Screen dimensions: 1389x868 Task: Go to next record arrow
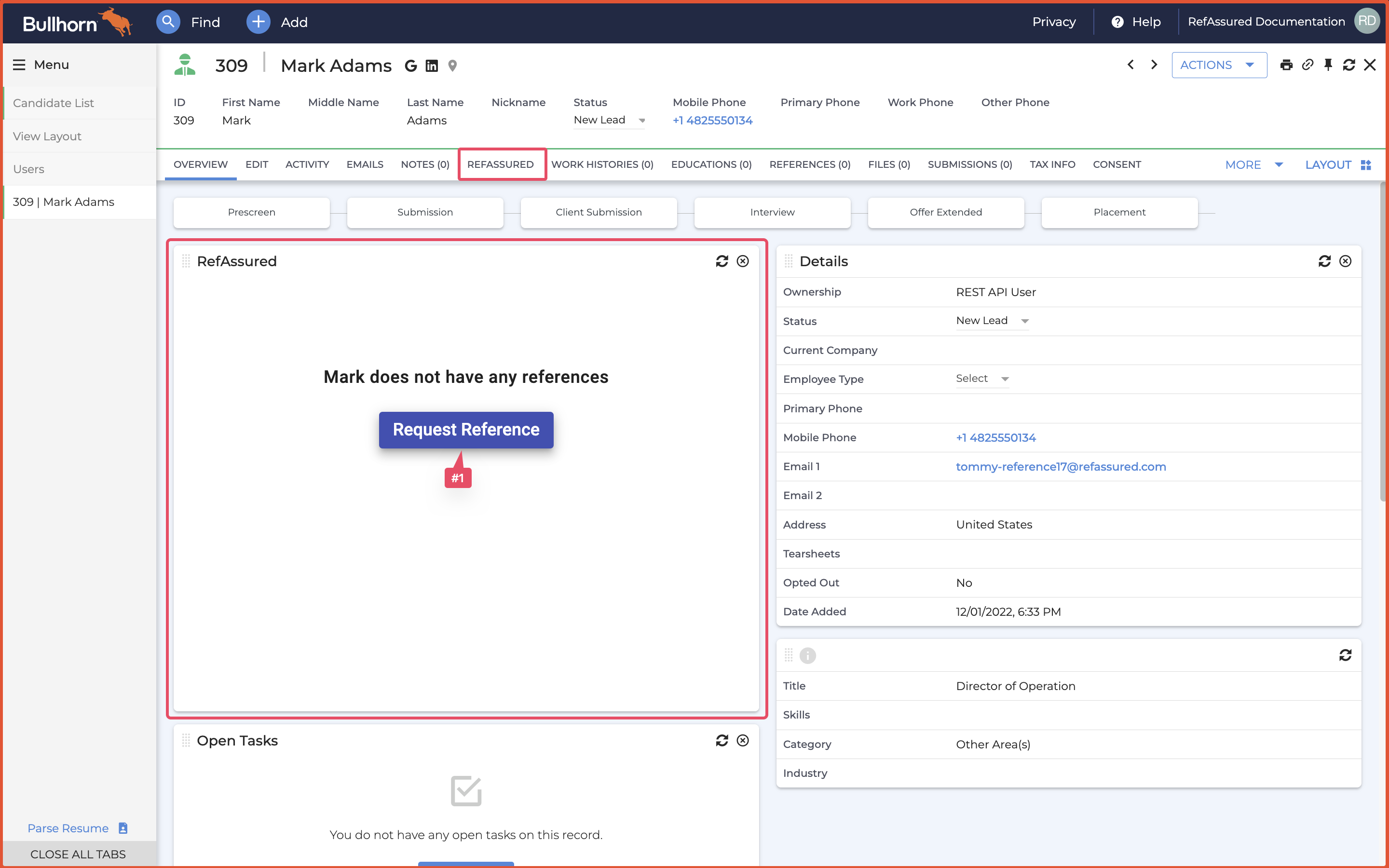(x=1154, y=65)
